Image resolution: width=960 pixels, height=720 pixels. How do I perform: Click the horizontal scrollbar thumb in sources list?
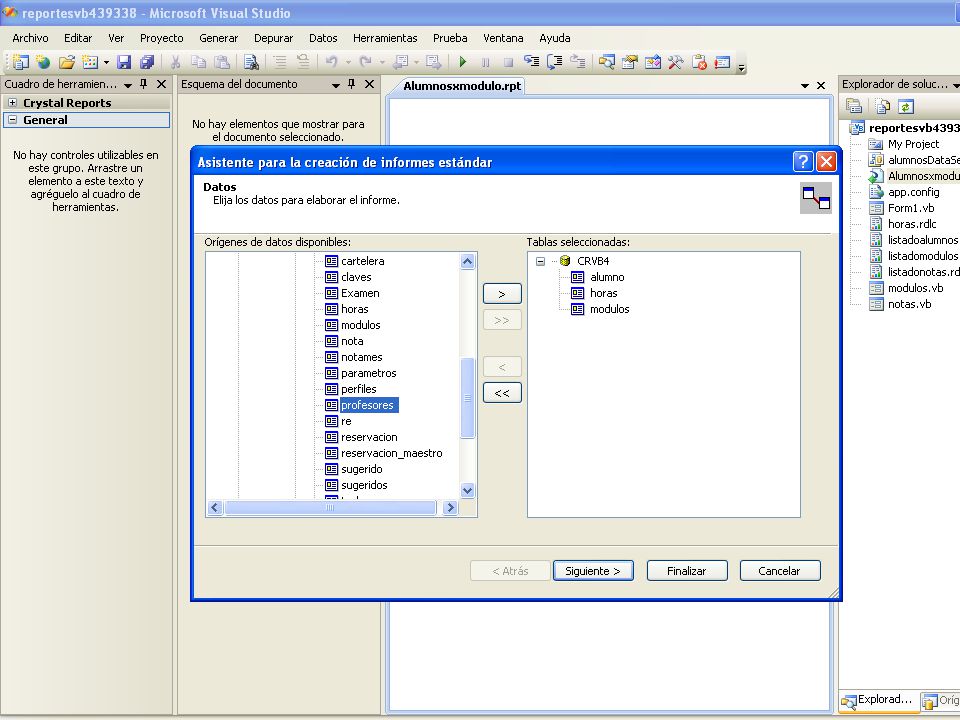point(330,508)
